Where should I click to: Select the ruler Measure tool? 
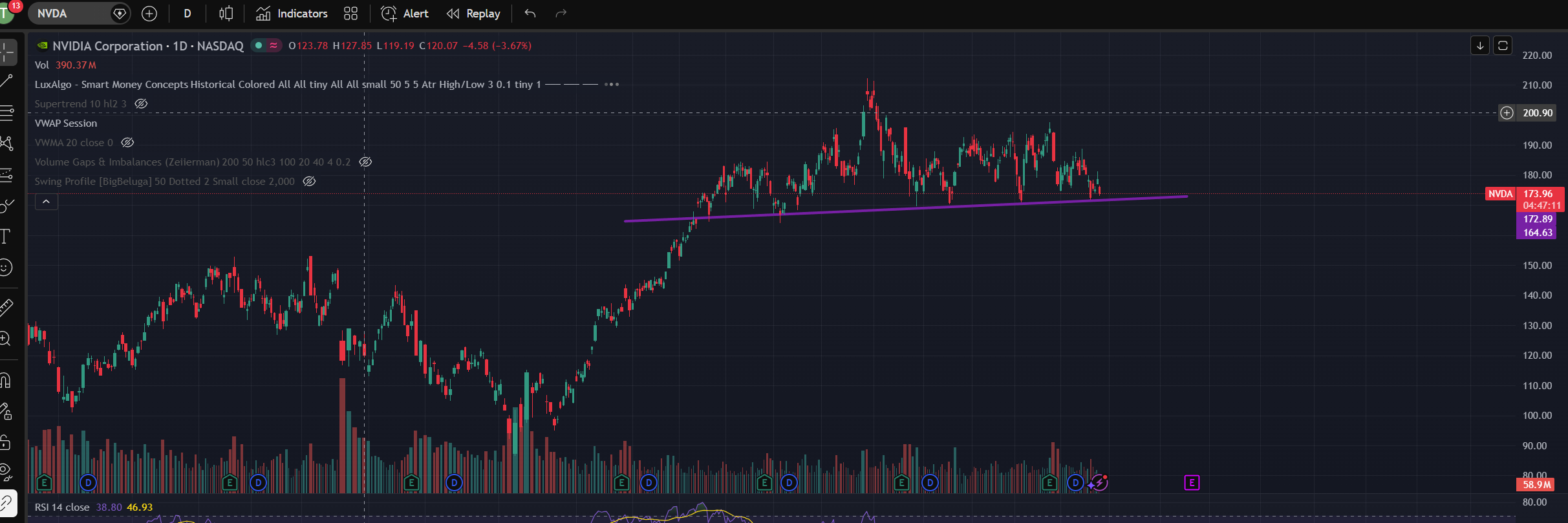pos(6,307)
